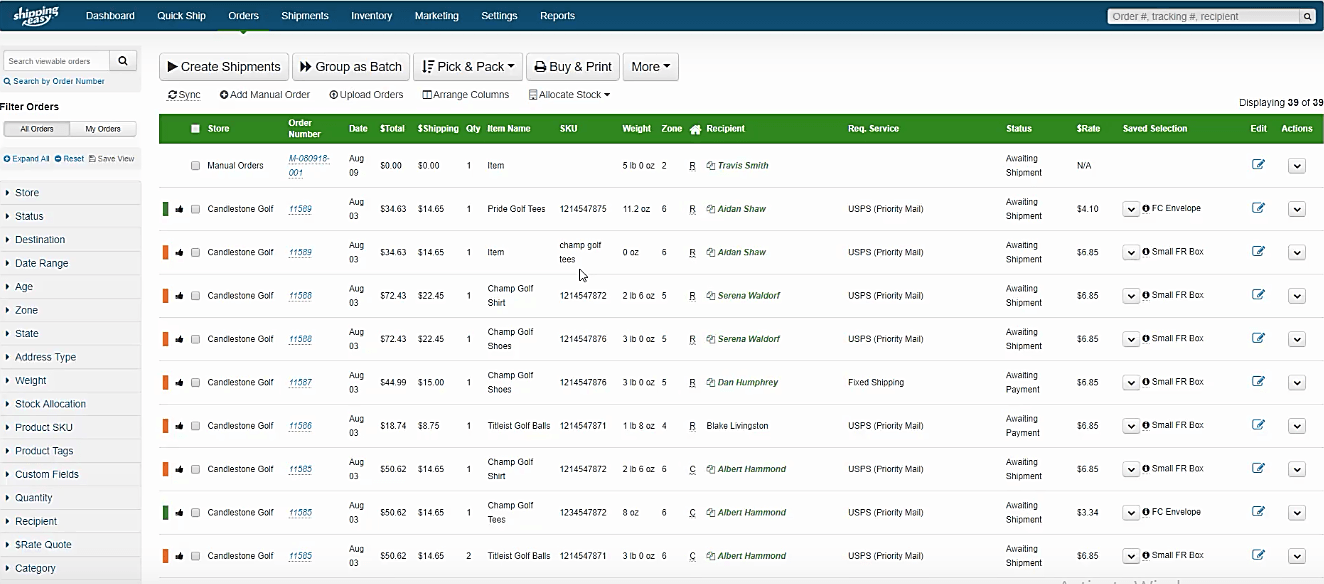This screenshot has width=1324, height=584.
Task: Click thumbs-up icon on Blake Livingston row
Action: (x=179, y=426)
